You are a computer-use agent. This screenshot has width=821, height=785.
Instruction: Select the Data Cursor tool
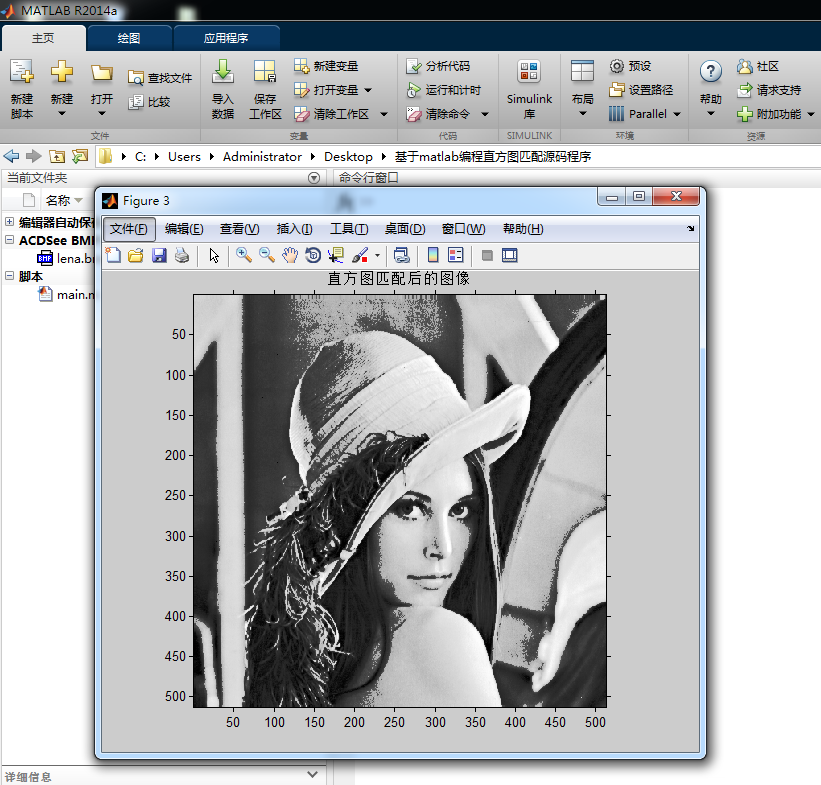(336, 256)
